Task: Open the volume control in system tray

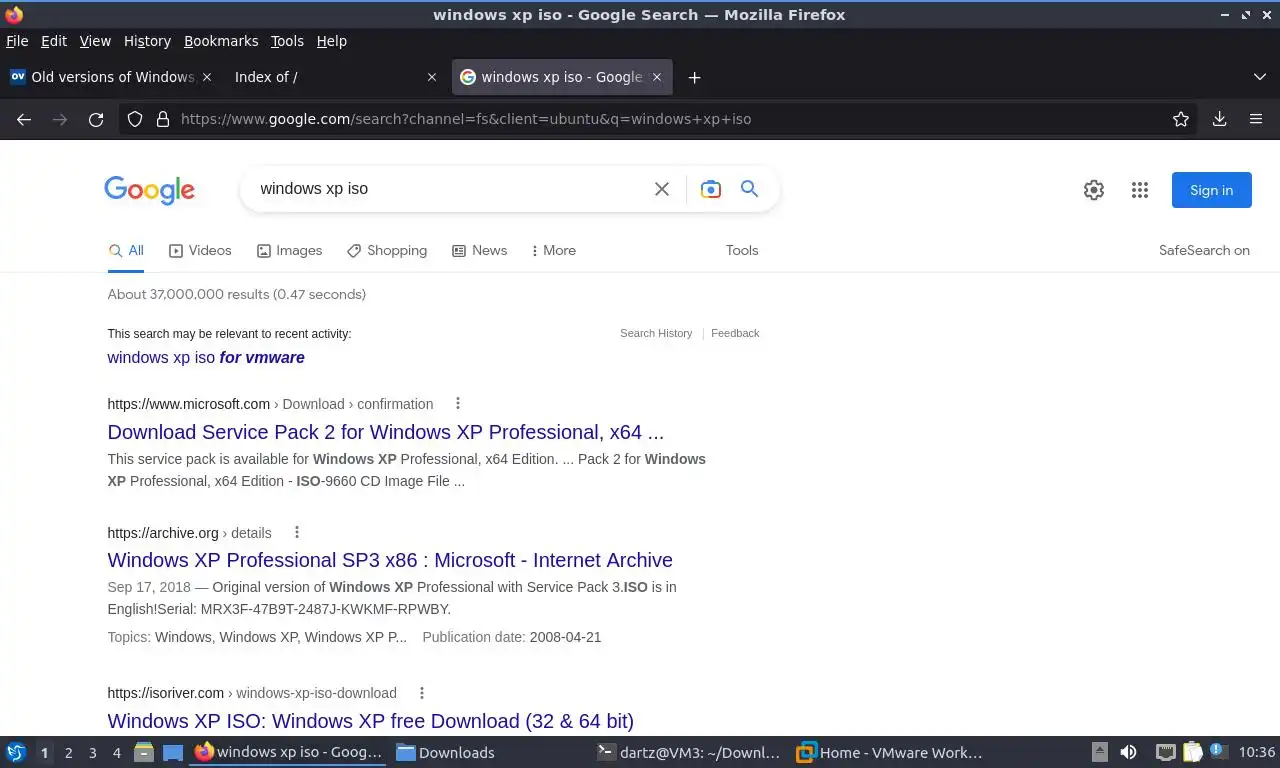Action: click(1128, 752)
